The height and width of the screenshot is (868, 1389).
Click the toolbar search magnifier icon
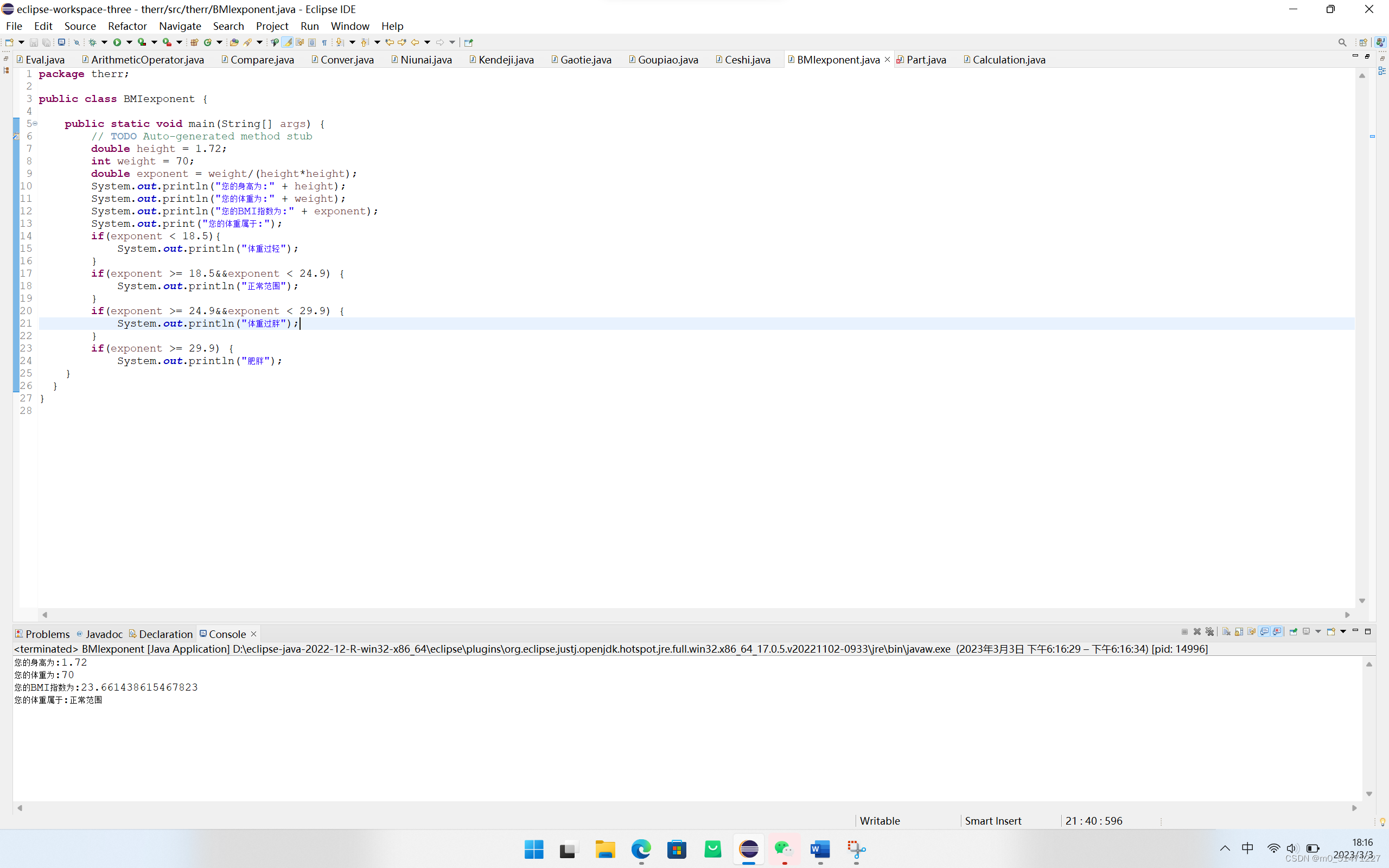point(1342,42)
